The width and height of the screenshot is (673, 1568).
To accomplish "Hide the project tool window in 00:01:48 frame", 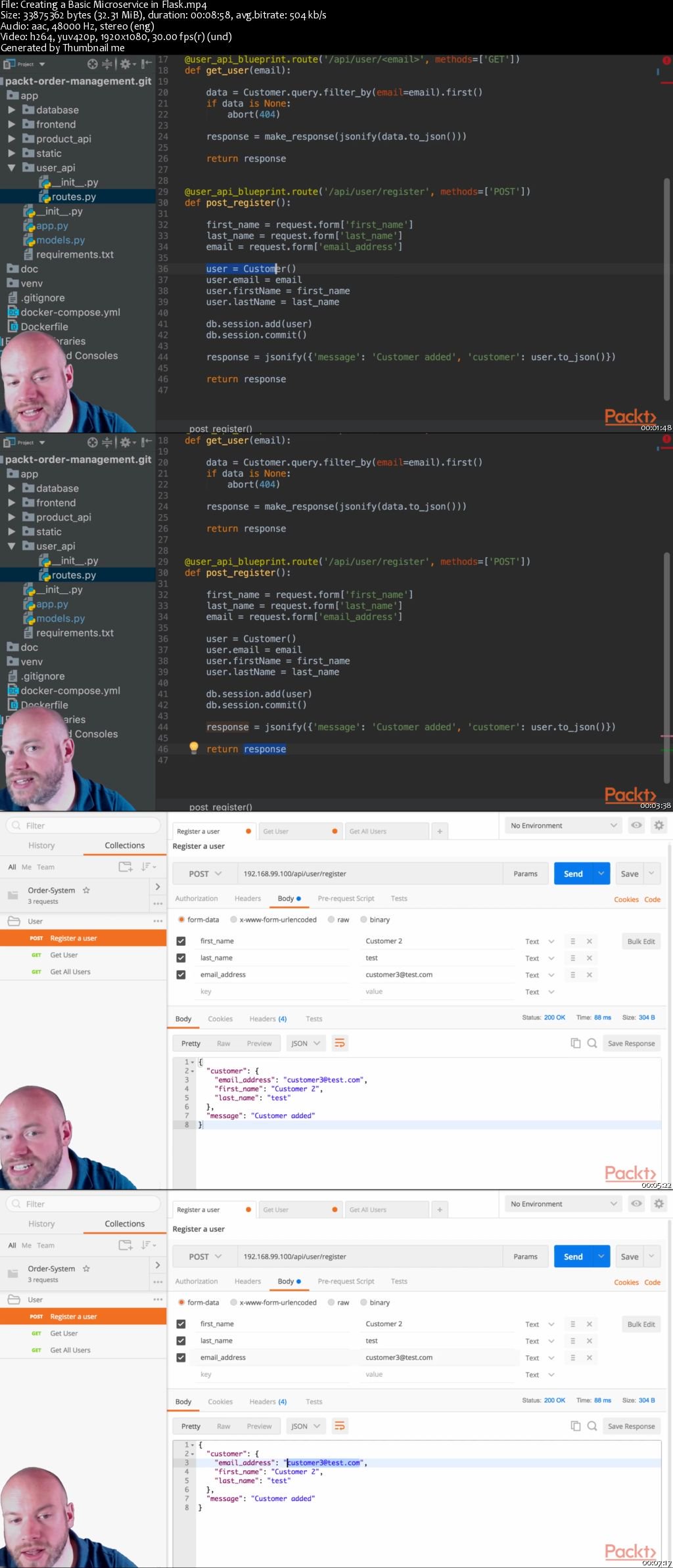I will (147, 64).
